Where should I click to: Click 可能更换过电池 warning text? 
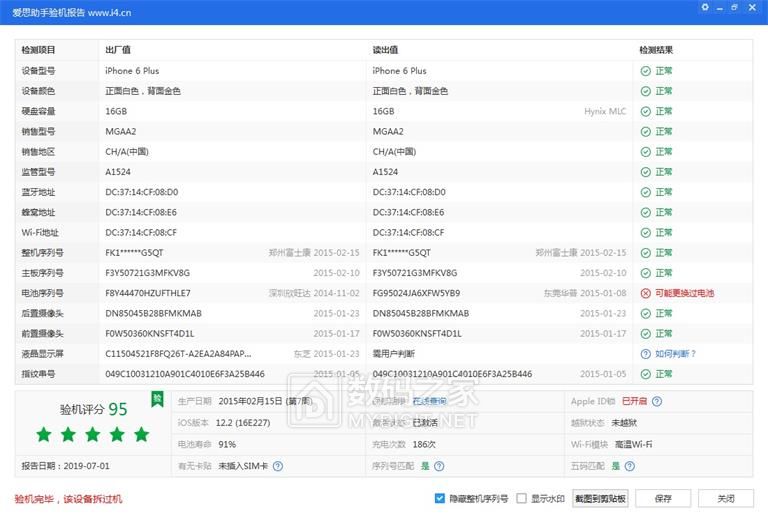pos(685,293)
